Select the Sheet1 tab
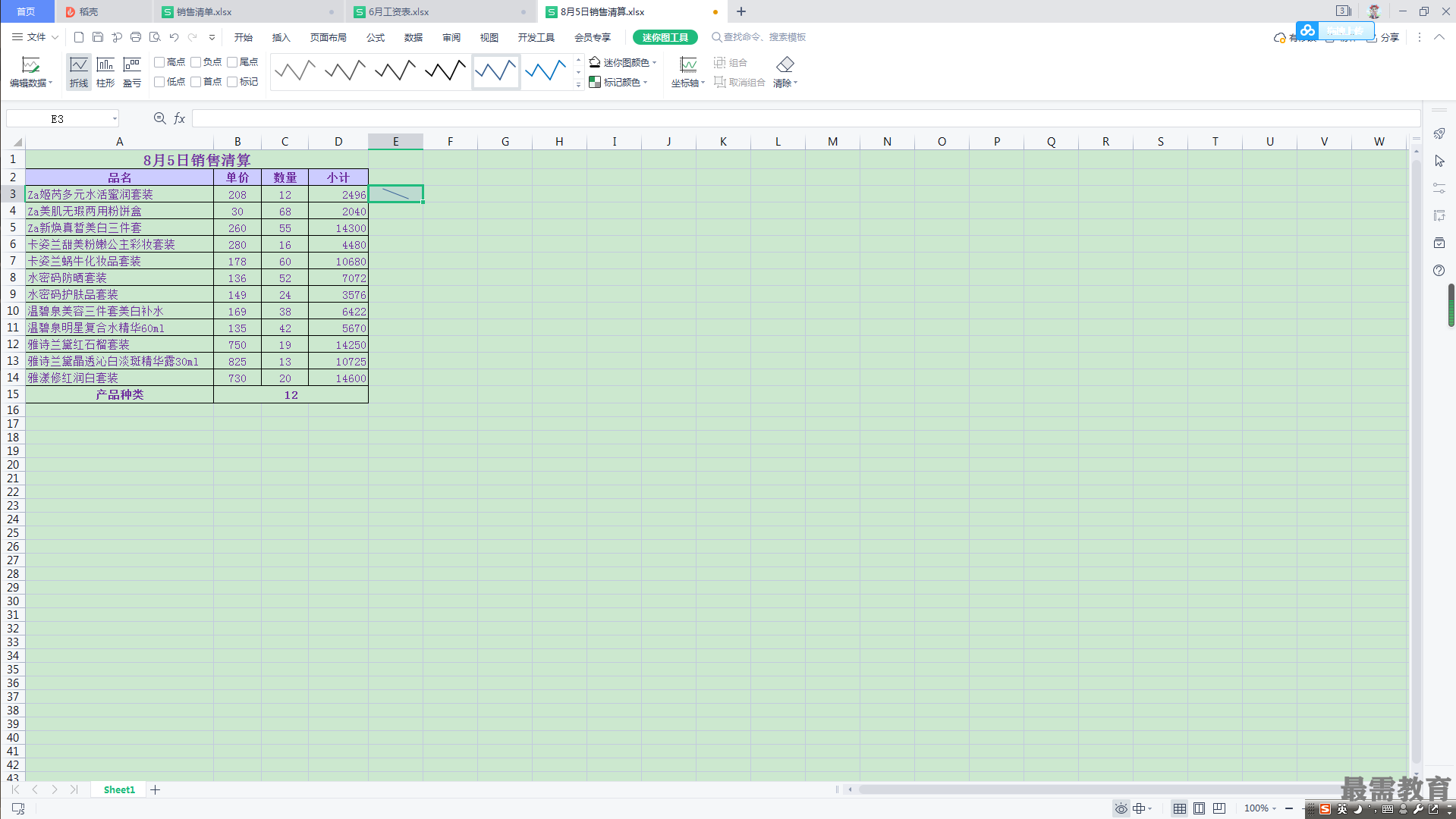The height and width of the screenshot is (819, 1456). (x=119, y=789)
